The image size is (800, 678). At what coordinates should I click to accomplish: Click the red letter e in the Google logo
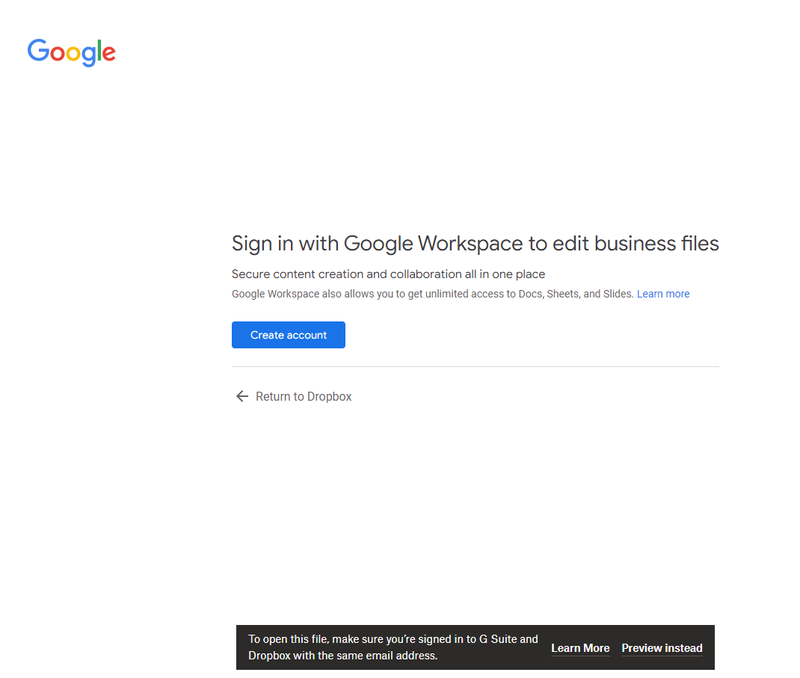[x=109, y=56]
